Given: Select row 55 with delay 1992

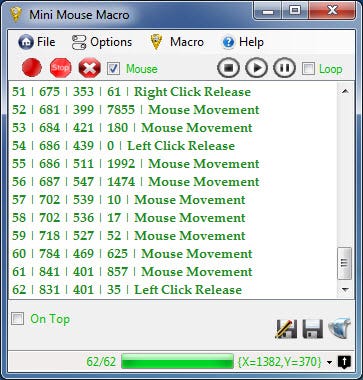Looking at the screenshot, I should coord(173,164).
